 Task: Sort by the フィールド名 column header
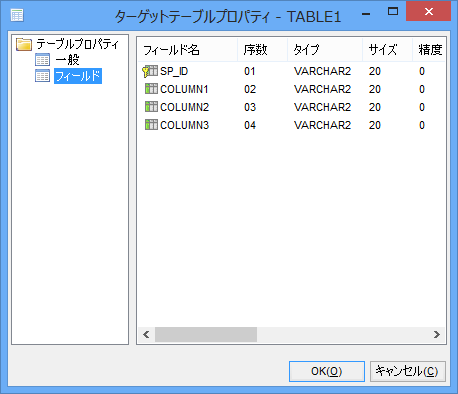point(187,50)
